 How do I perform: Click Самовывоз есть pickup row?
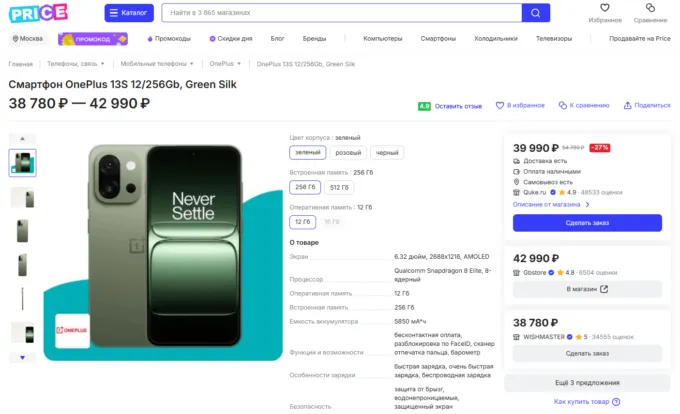coord(543,182)
